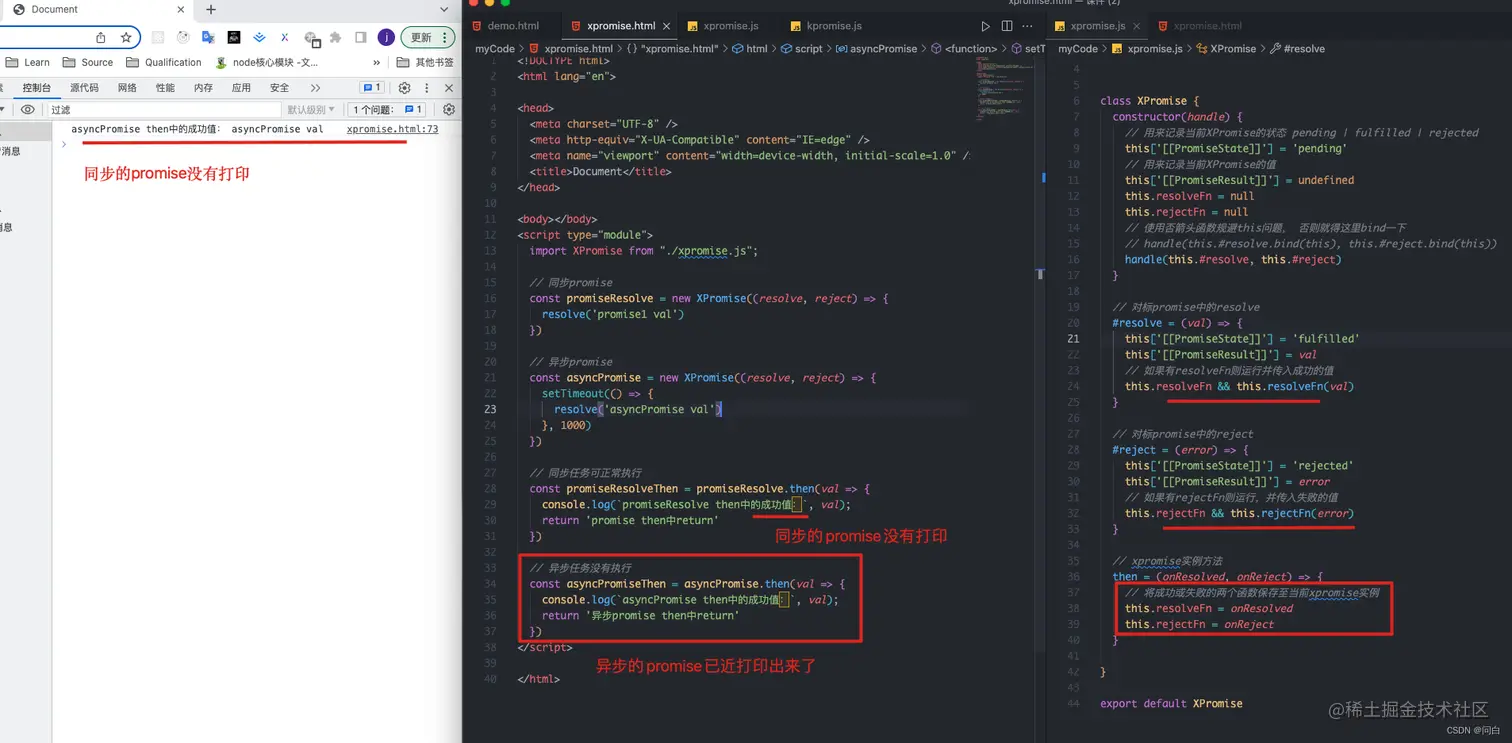The width and height of the screenshot is (1512, 743).
Task: Click line number 23 in left editor
Action: coord(490,409)
